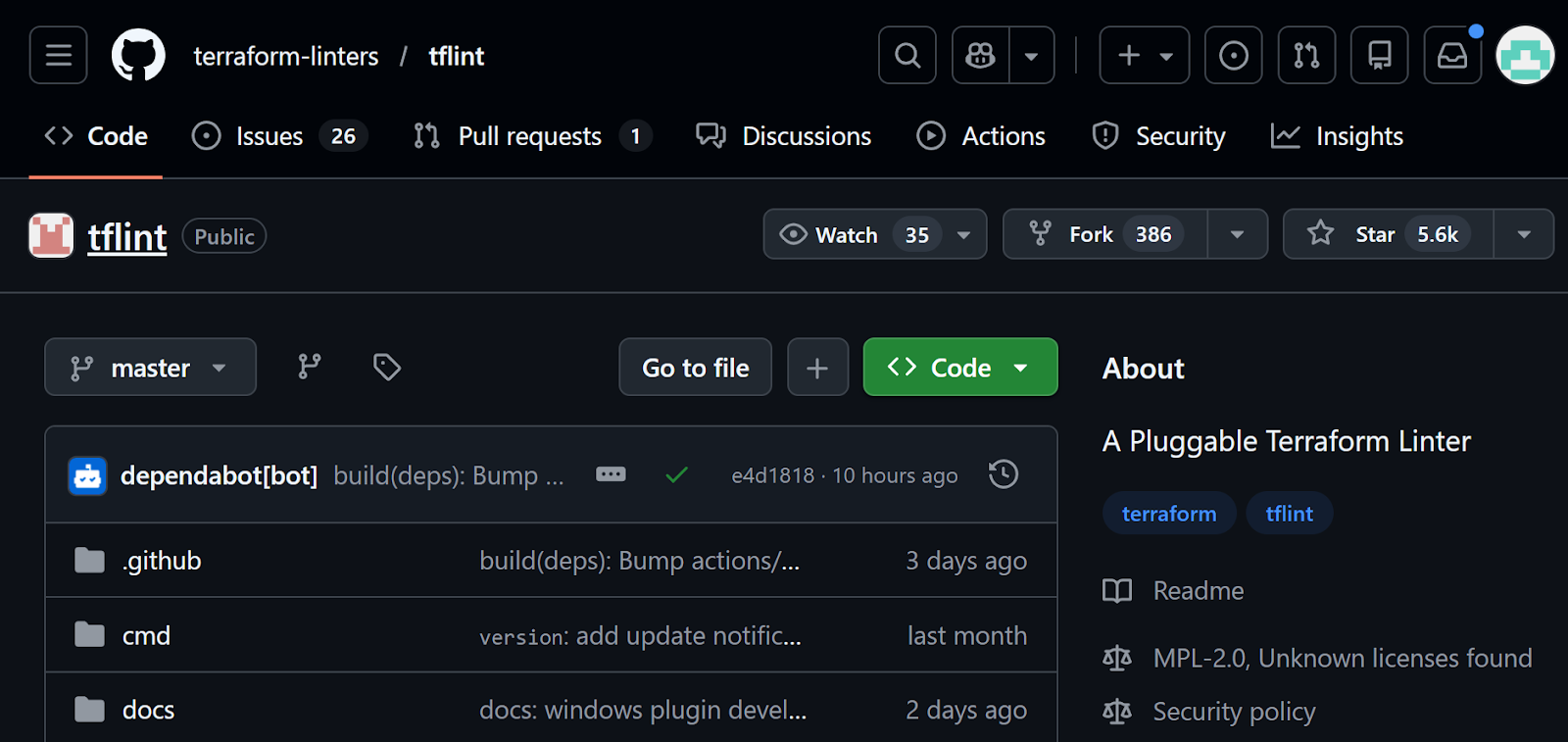Show commit status checks green checkmark
Viewport: 1568px width, 742px height.
click(676, 475)
